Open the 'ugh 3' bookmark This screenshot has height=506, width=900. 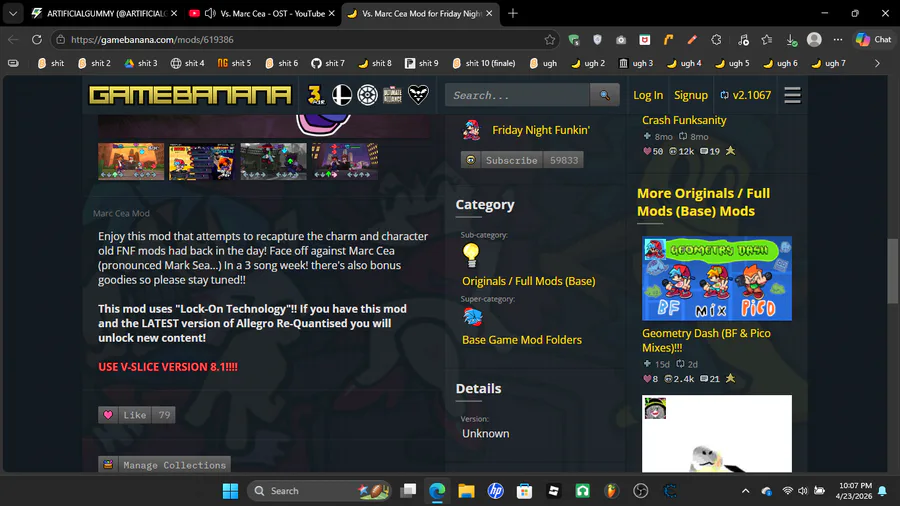point(636,63)
